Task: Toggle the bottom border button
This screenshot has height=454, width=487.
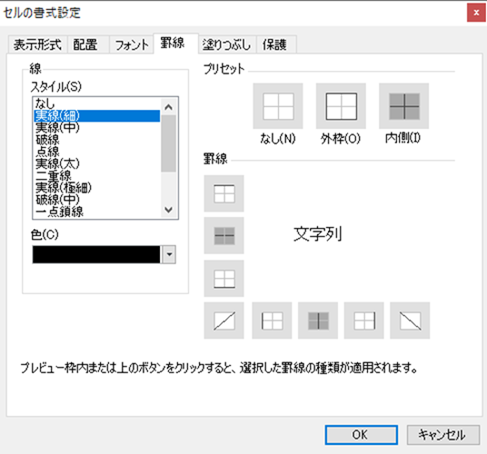Action: (224, 278)
